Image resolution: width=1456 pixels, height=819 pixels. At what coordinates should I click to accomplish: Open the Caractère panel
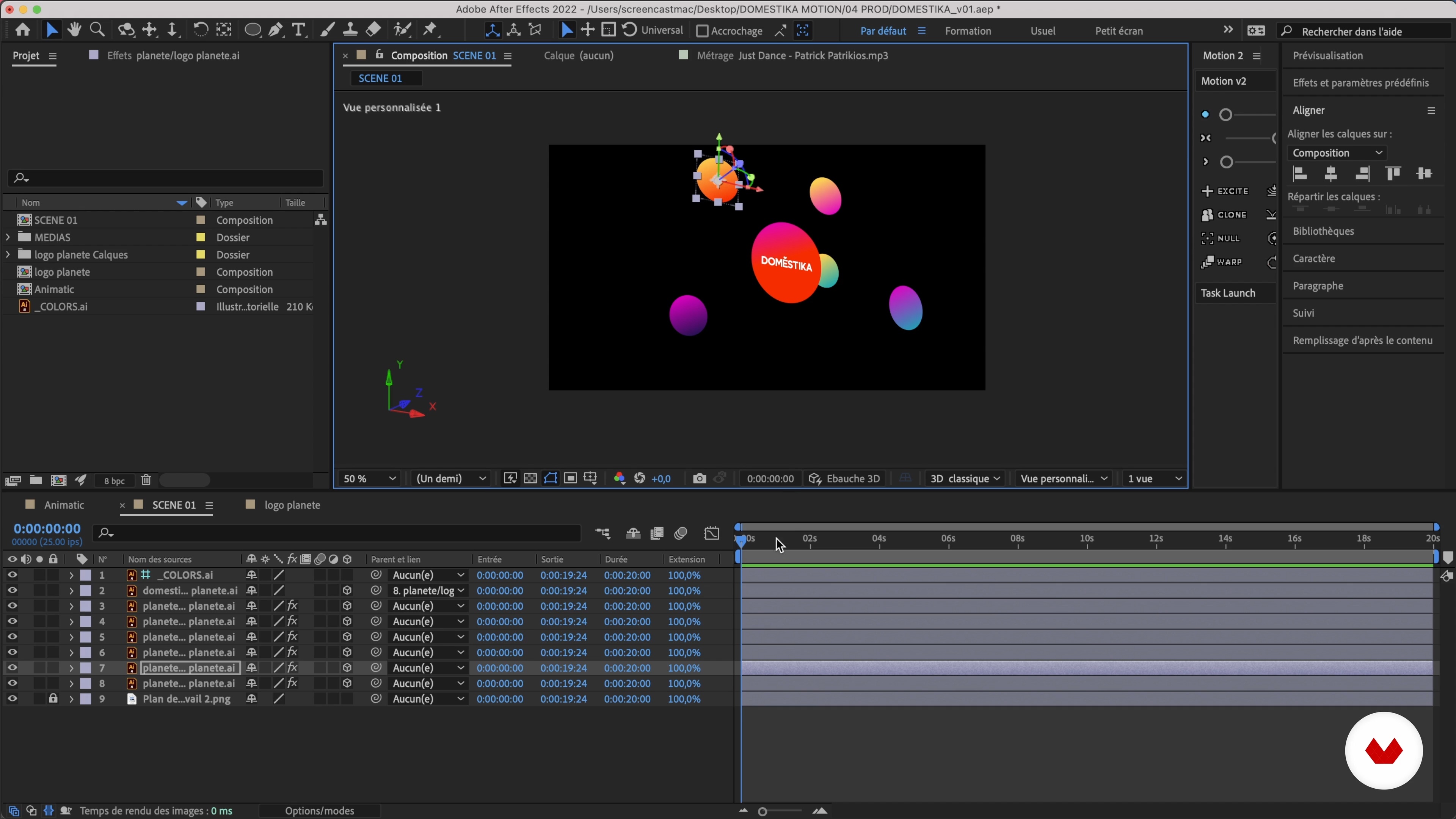click(1313, 259)
